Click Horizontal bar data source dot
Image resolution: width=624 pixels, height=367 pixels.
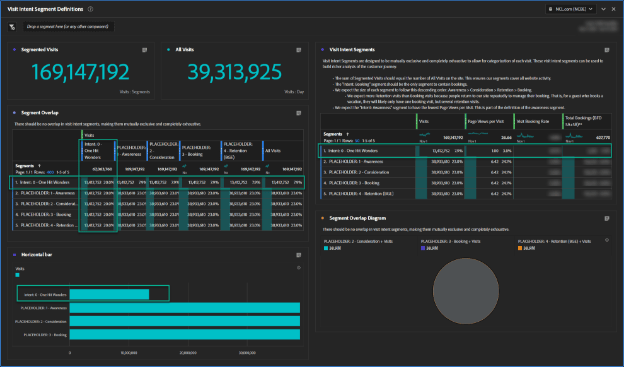coord(14,254)
